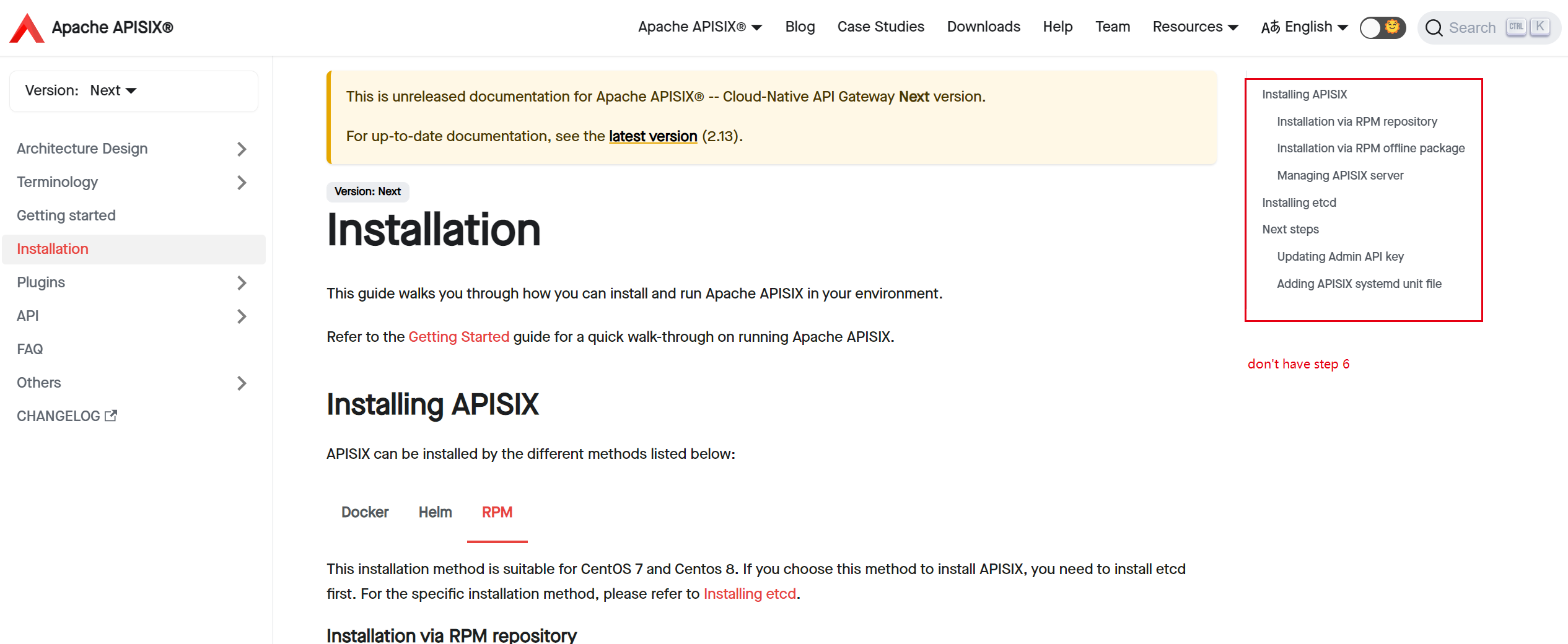1568x644 pixels.
Task: Click the search magnifier icon
Action: click(1434, 28)
